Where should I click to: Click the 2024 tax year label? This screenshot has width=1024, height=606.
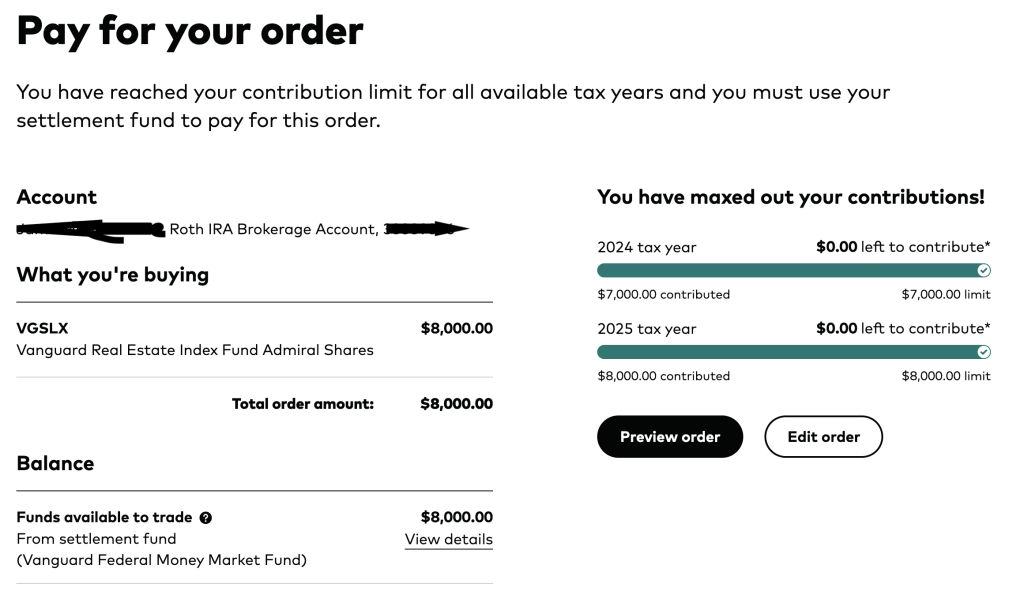(x=646, y=247)
